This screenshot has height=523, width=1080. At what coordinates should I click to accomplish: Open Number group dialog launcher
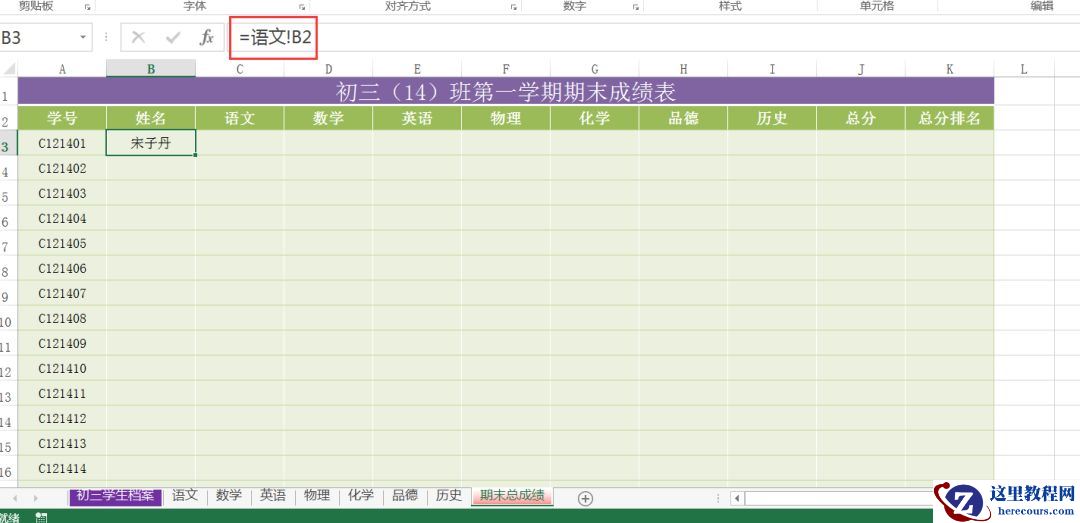click(x=636, y=7)
